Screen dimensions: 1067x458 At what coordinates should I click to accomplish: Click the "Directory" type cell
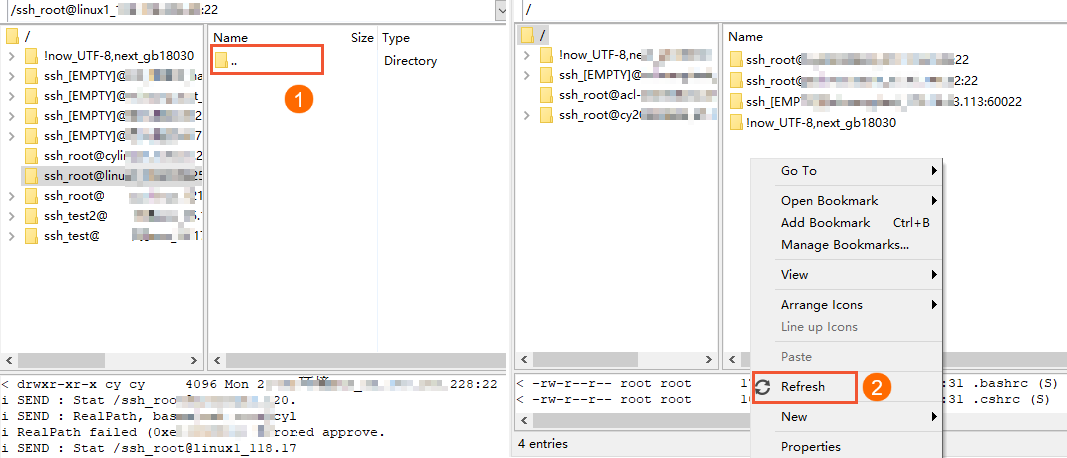pos(410,61)
